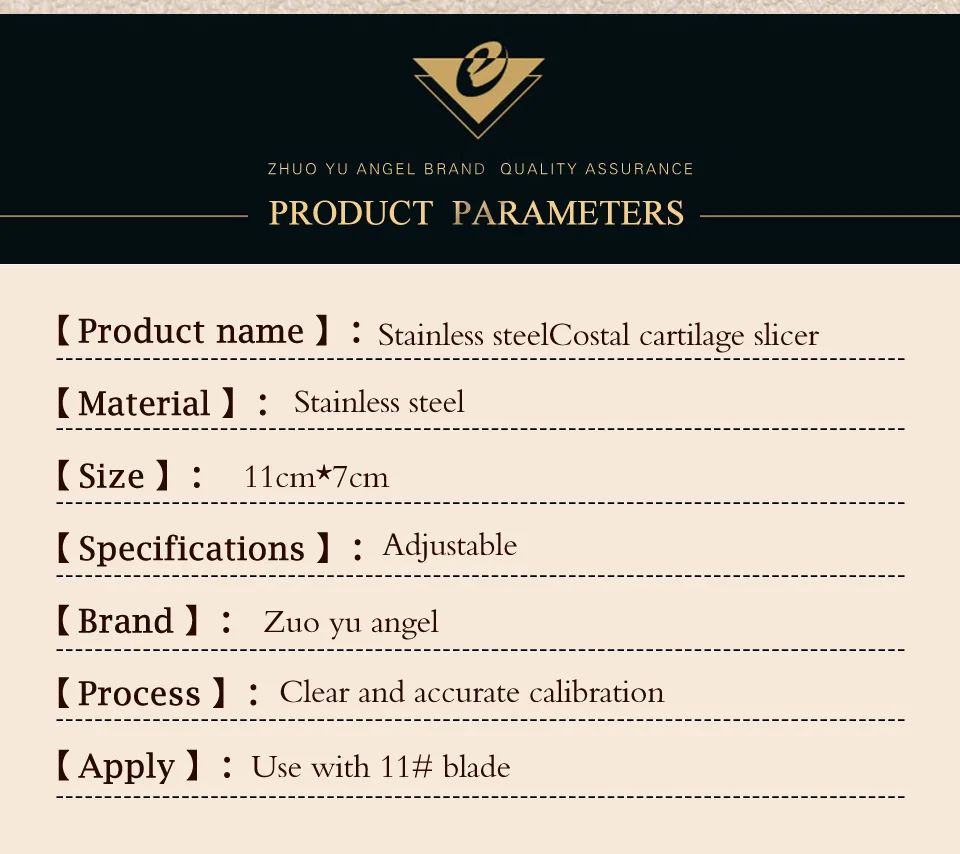Select the Process label
Viewport: 960px width, 854px height.
click(x=141, y=693)
